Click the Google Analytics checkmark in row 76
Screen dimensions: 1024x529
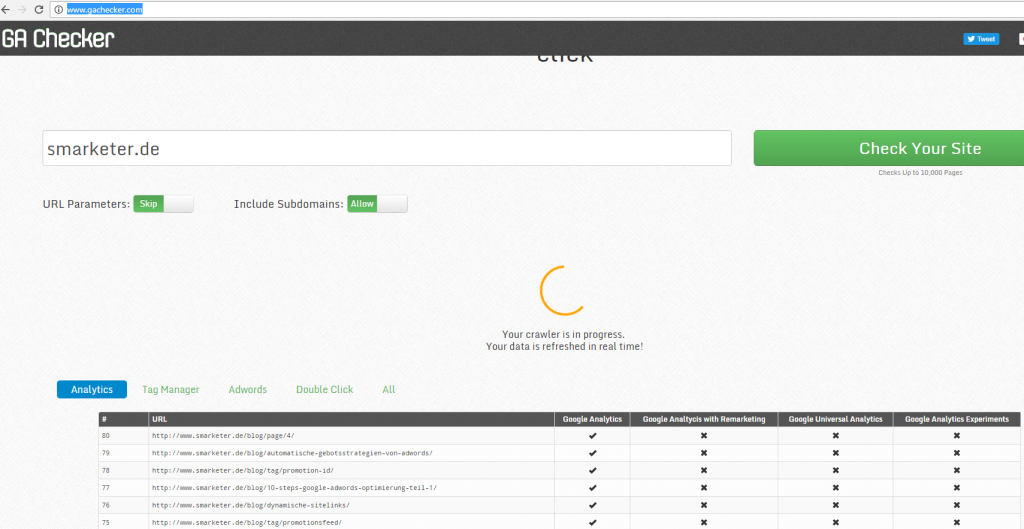click(x=592, y=505)
